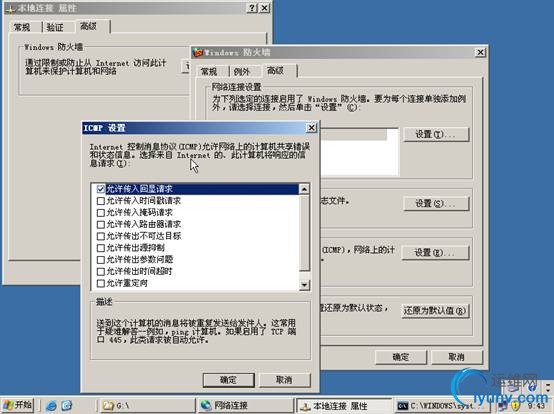
Task: Enable 允许传入路由器请求 checkbox
Action: pos(101,224)
